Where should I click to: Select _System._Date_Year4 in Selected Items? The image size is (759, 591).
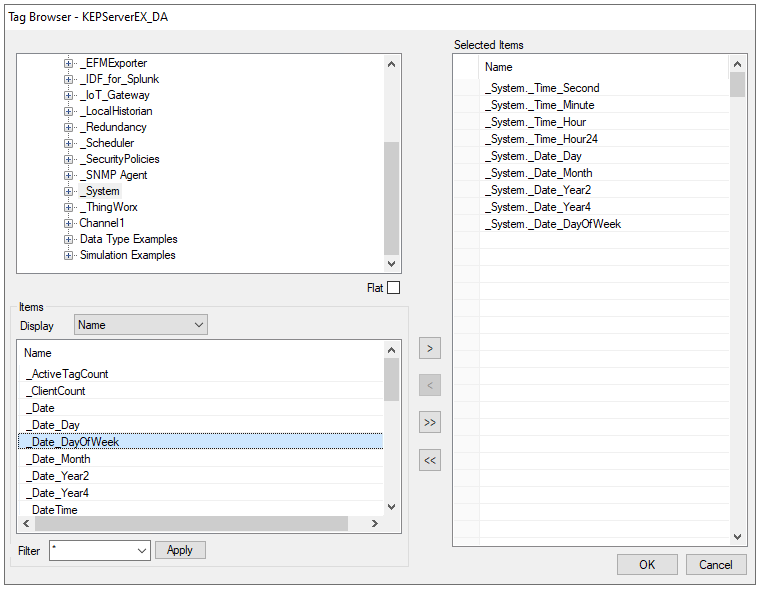[x=592, y=207]
